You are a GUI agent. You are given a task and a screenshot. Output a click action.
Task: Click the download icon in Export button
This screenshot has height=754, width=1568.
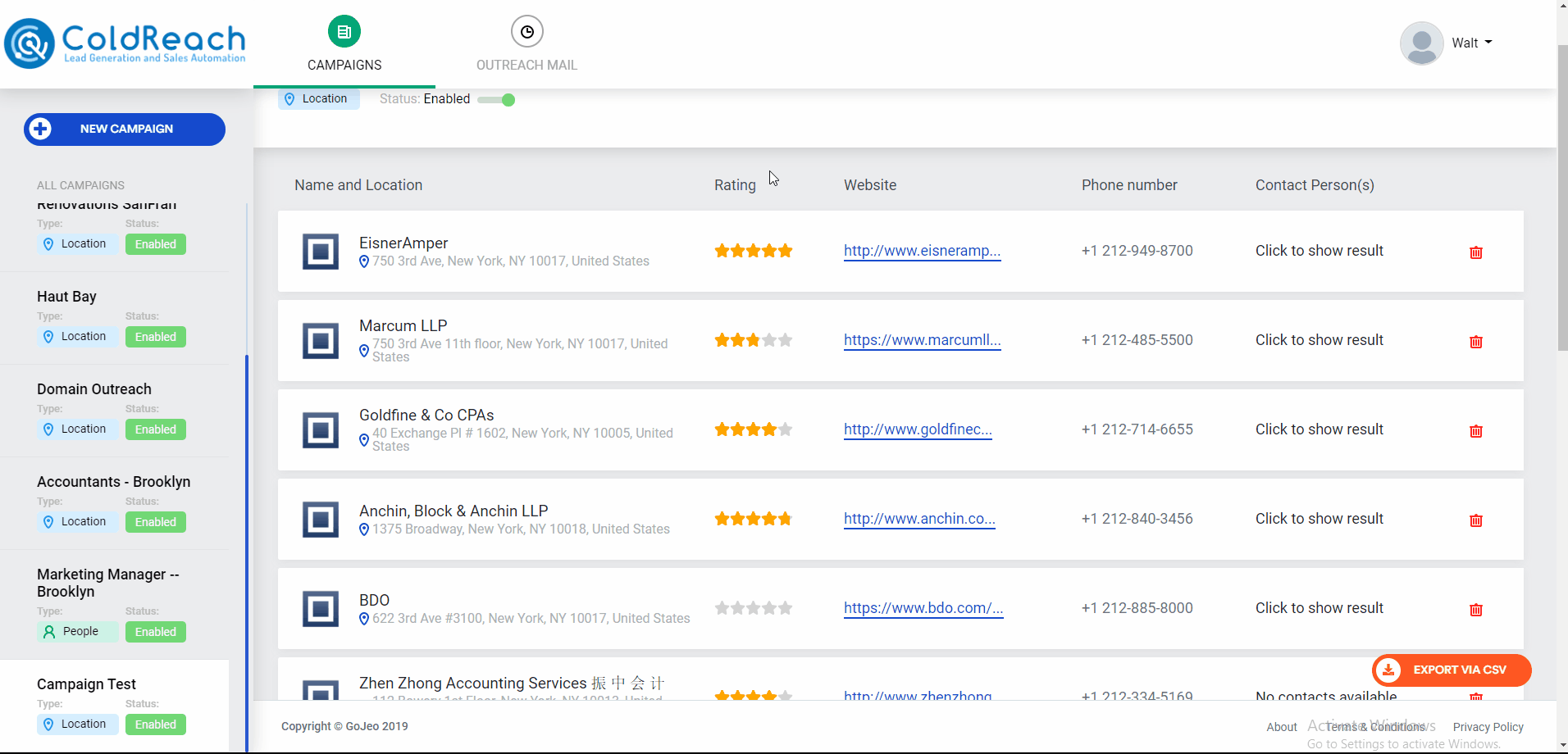(1388, 670)
